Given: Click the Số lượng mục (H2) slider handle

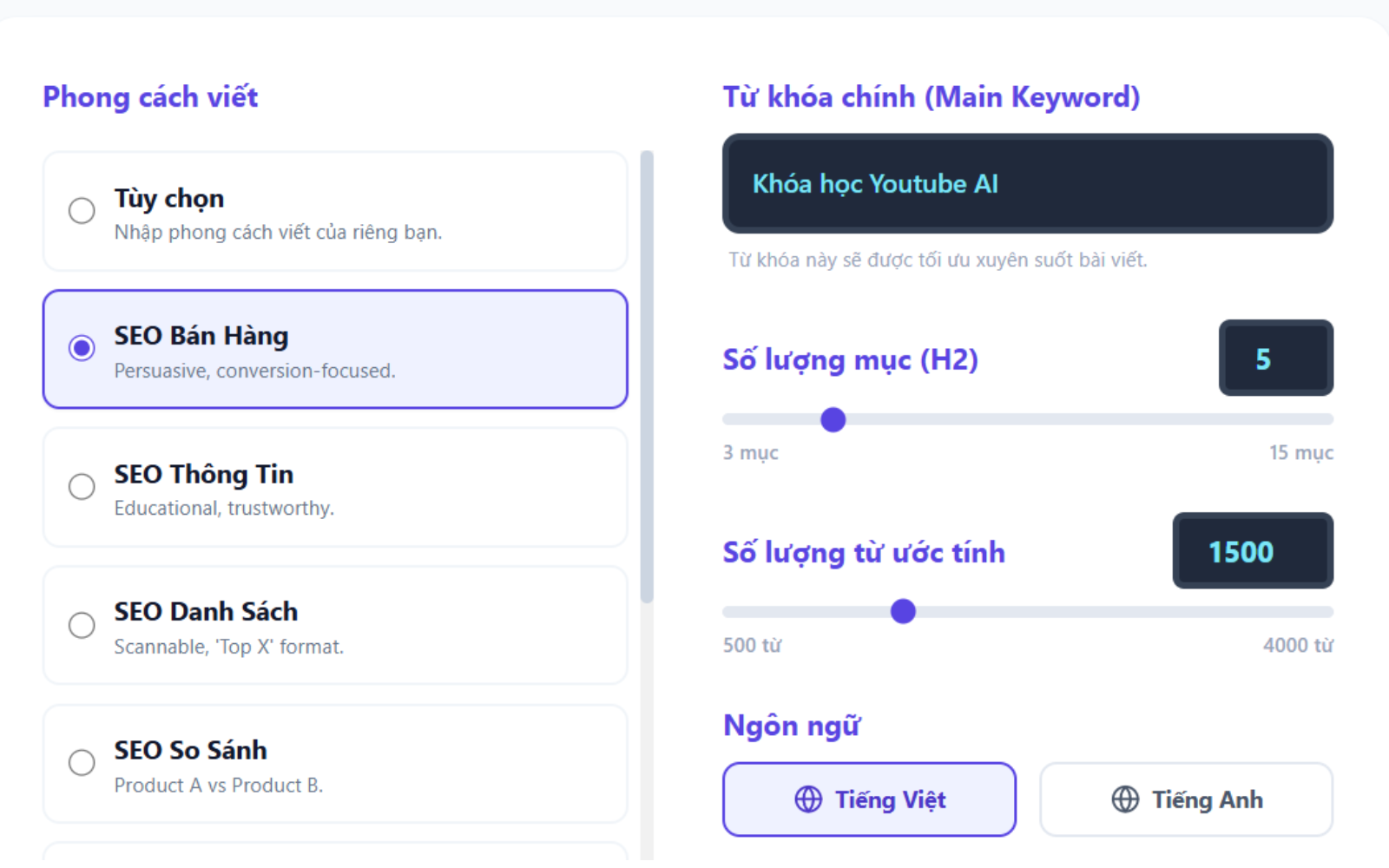Looking at the screenshot, I should [x=833, y=420].
